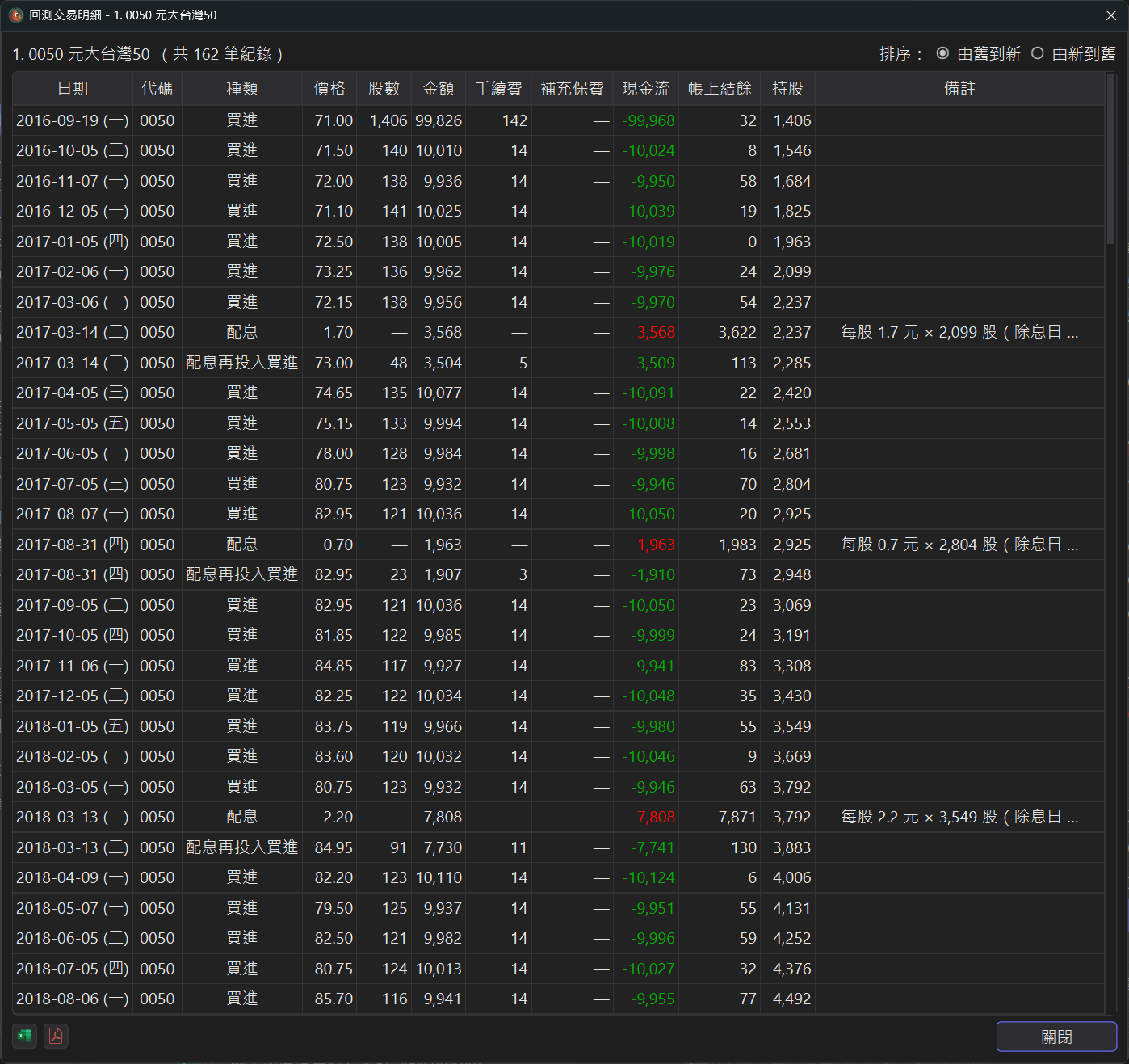Click 配息再投入買進 in the 2018-03-13 row
This screenshot has width=1129, height=1064.
(242, 847)
